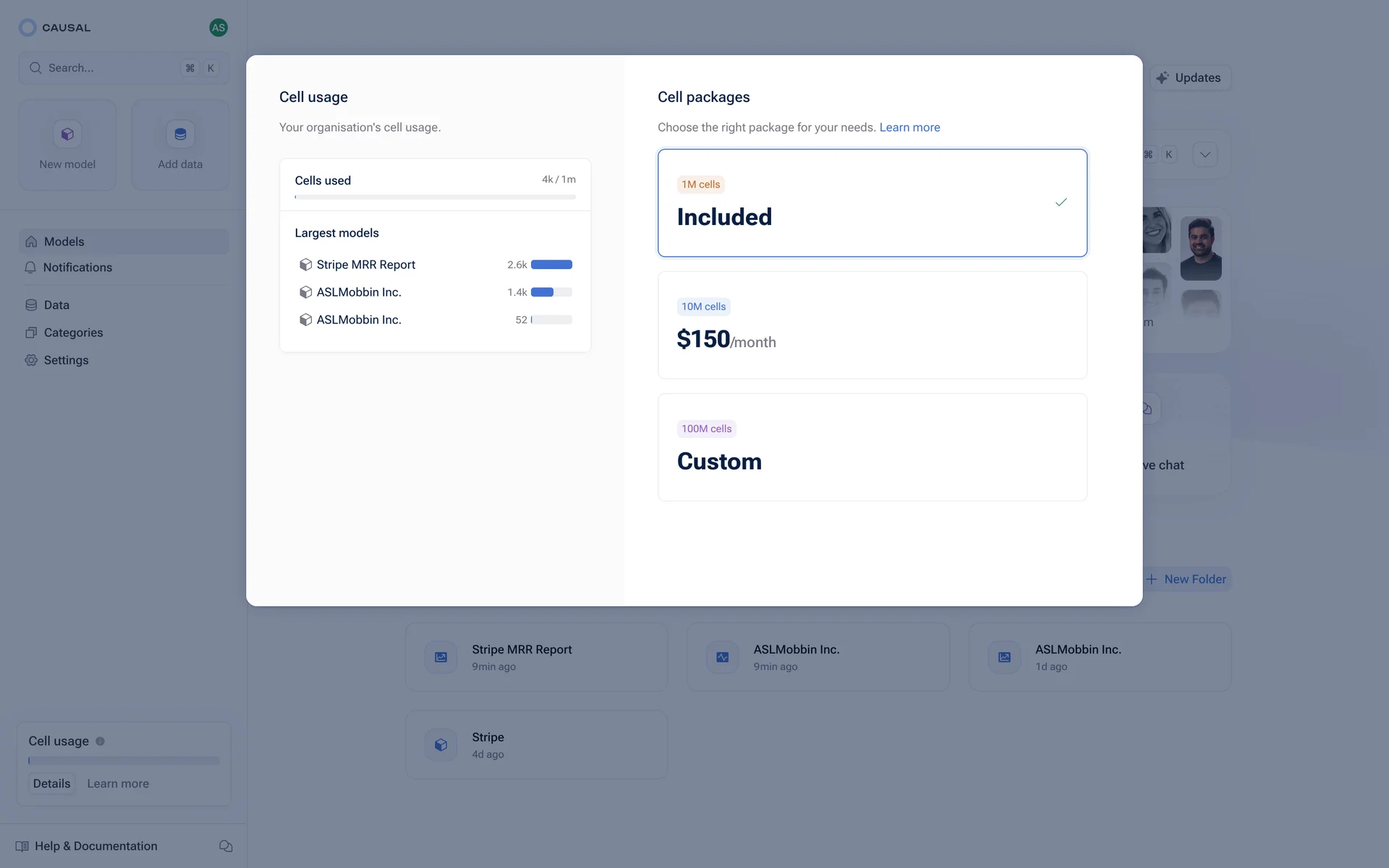The height and width of the screenshot is (868, 1389).
Task: Click Learn more link in Cell packages
Action: tap(909, 127)
